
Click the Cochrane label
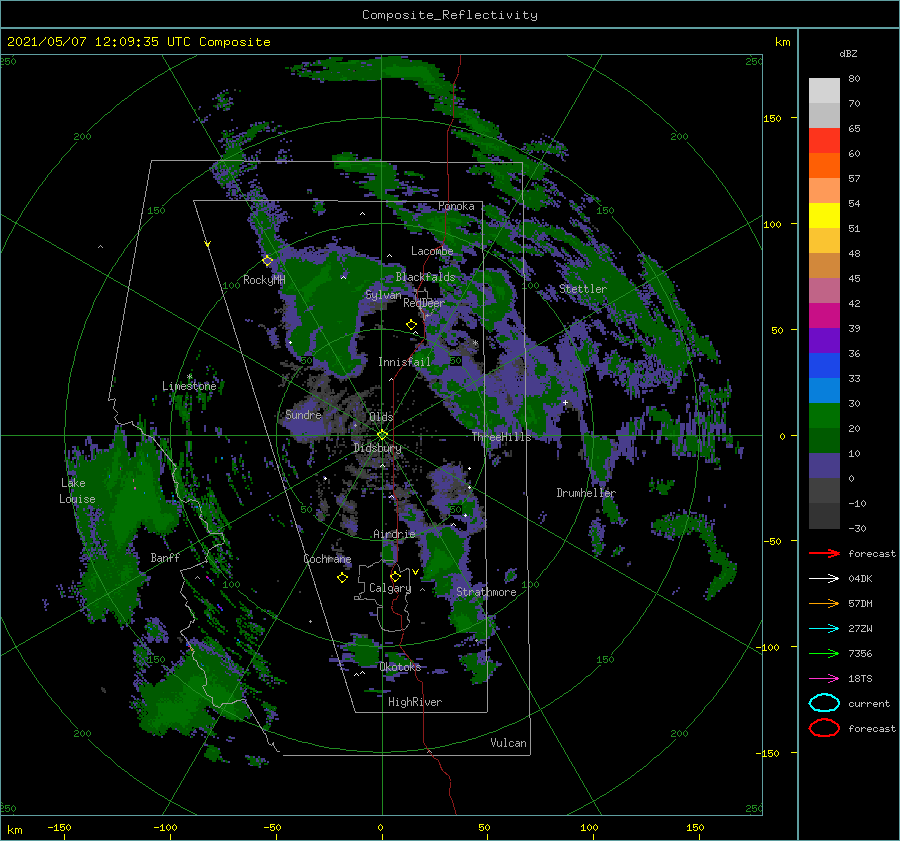327,559
